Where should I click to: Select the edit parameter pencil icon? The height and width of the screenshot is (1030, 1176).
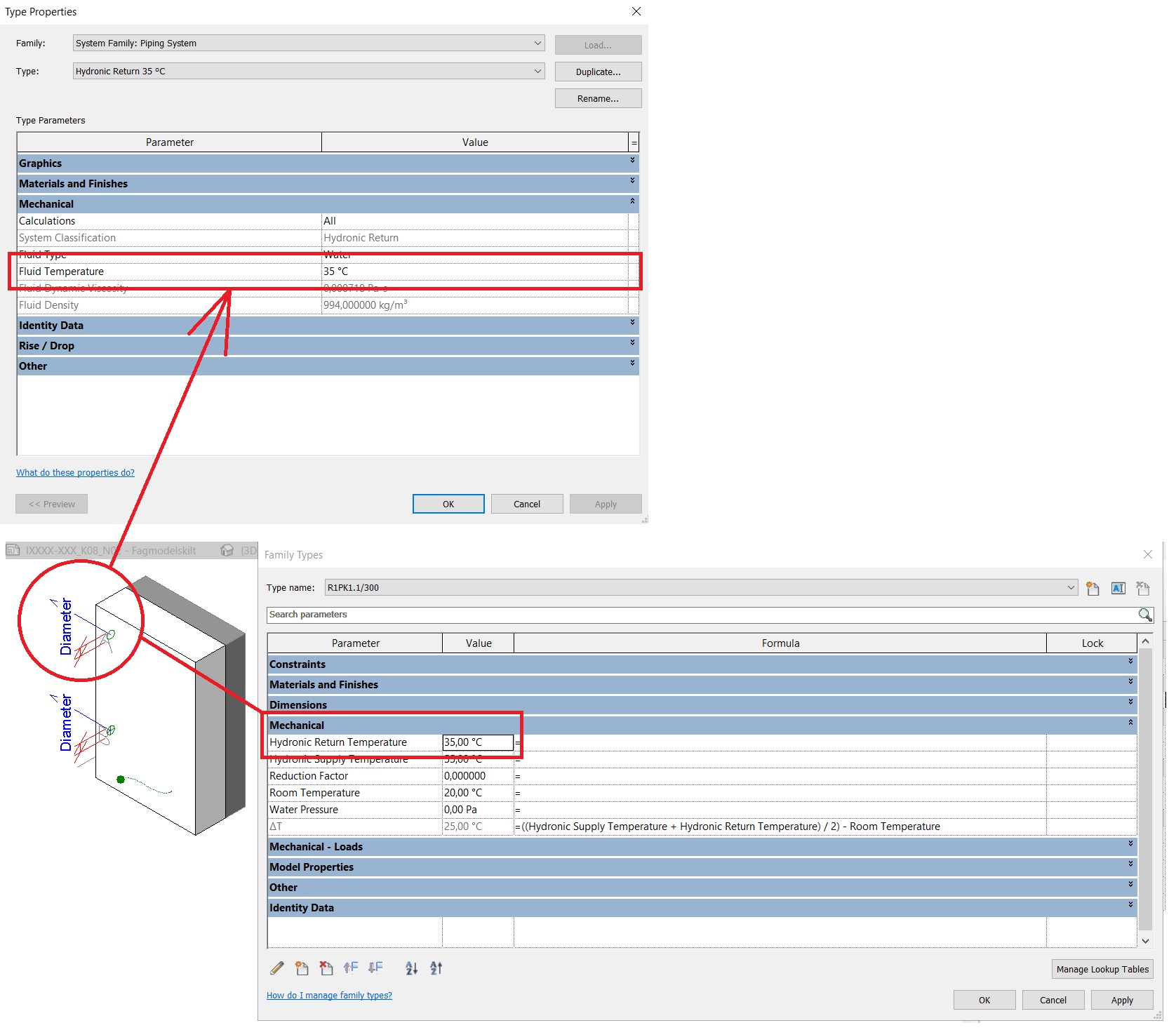tap(277, 968)
